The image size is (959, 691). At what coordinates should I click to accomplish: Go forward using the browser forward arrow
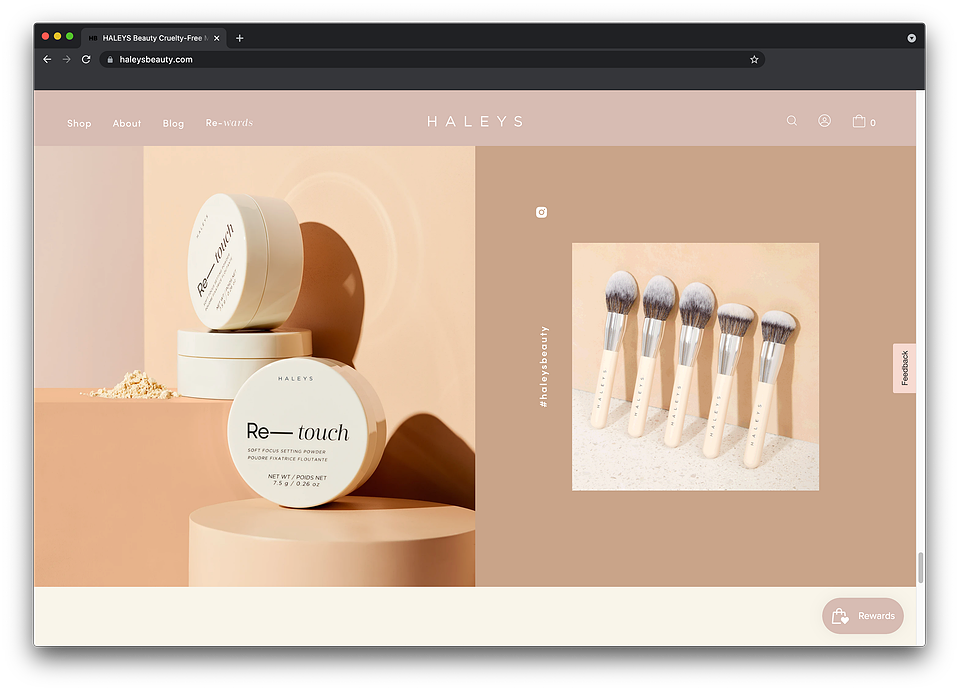pyautogui.click(x=67, y=59)
